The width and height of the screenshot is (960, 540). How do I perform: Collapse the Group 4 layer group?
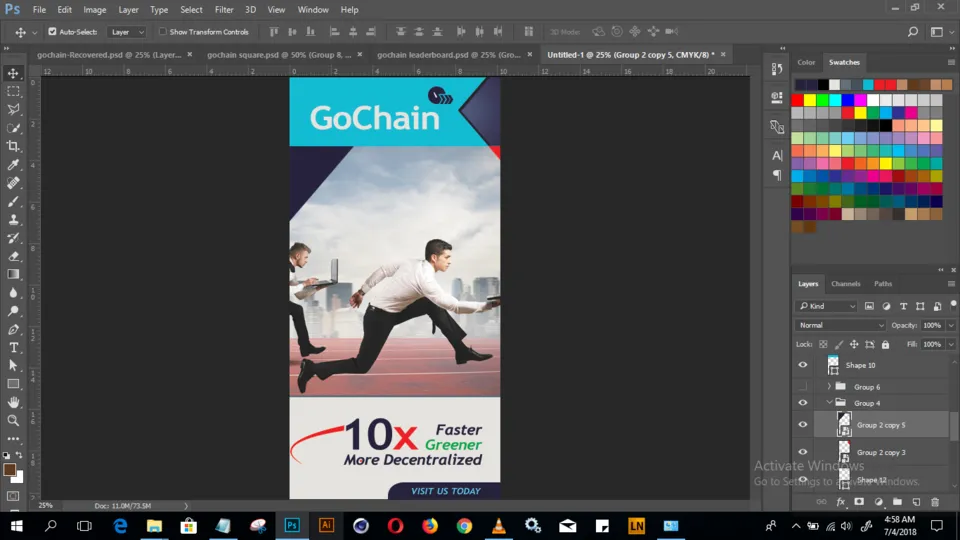pos(829,403)
